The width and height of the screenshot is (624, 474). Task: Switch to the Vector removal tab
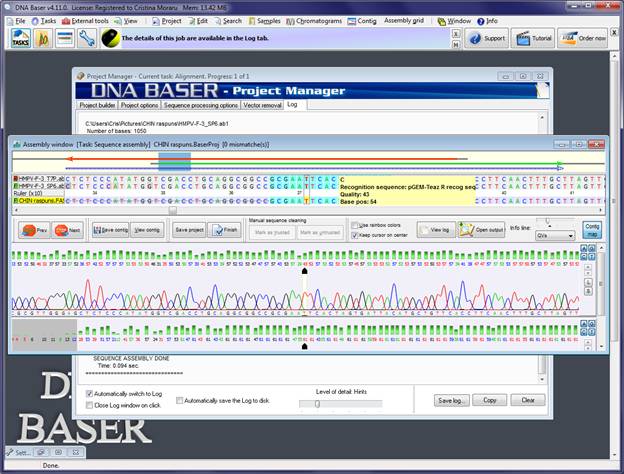click(x=262, y=105)
